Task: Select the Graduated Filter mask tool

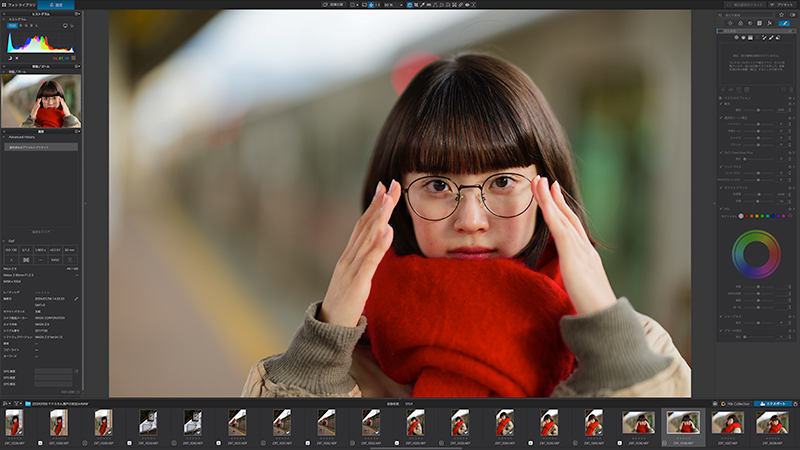Action: [x=750, y=37]
